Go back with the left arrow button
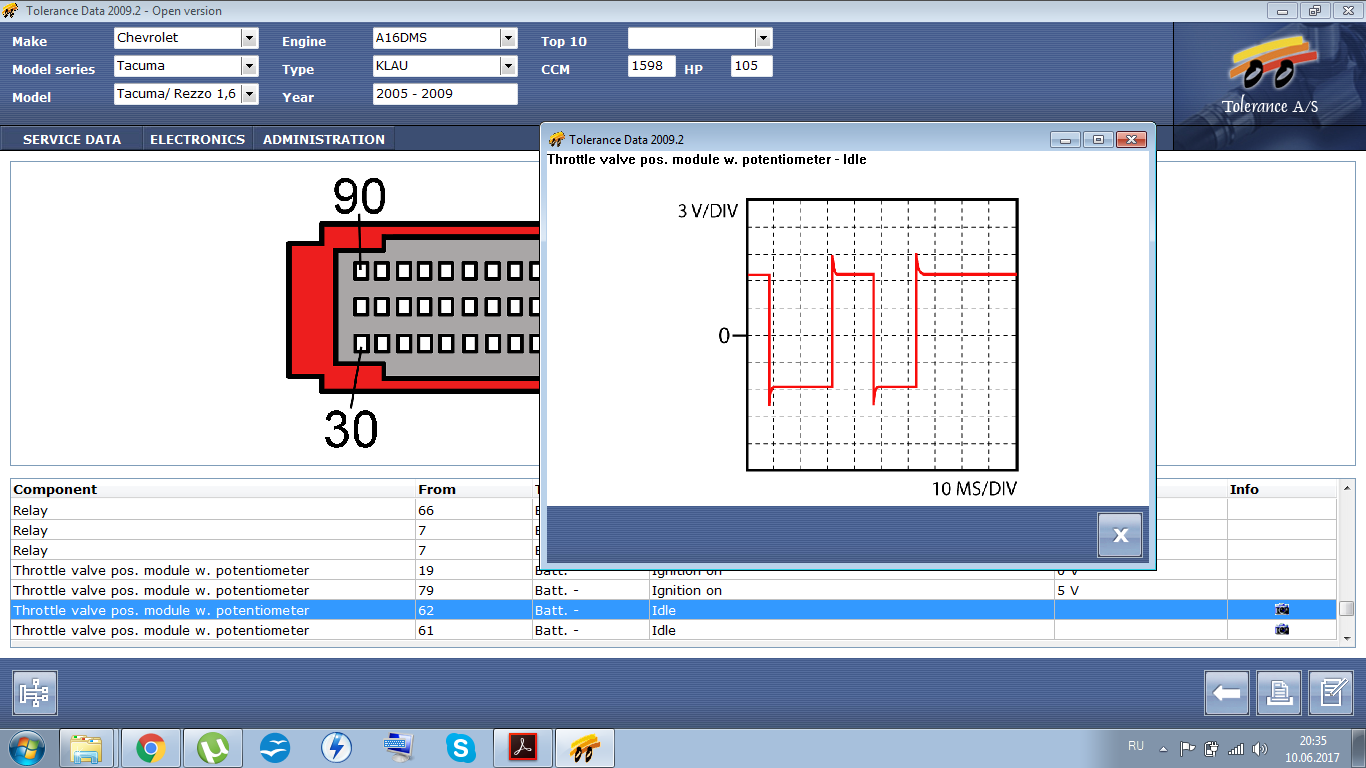The width and height of the screenshot is (1366, 768). [1226, 692]
